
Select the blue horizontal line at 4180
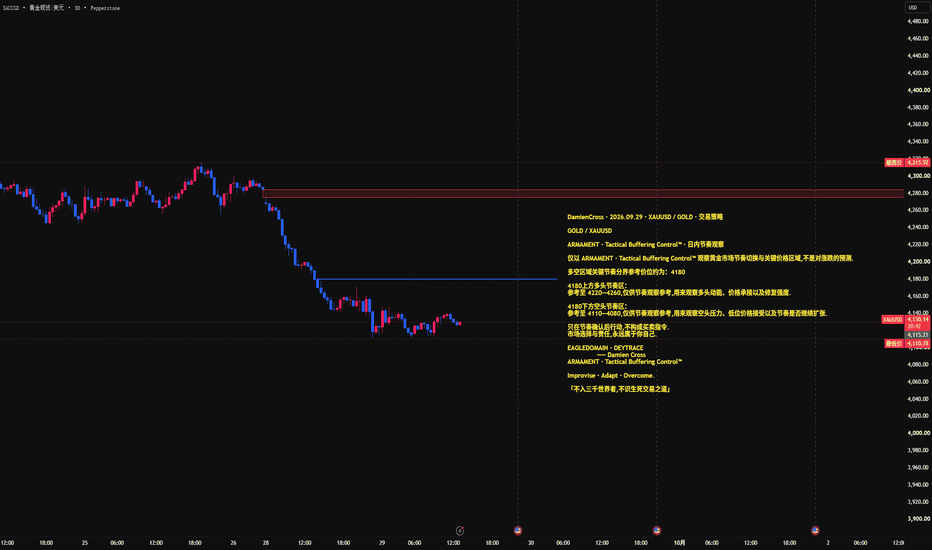point(437,279)
